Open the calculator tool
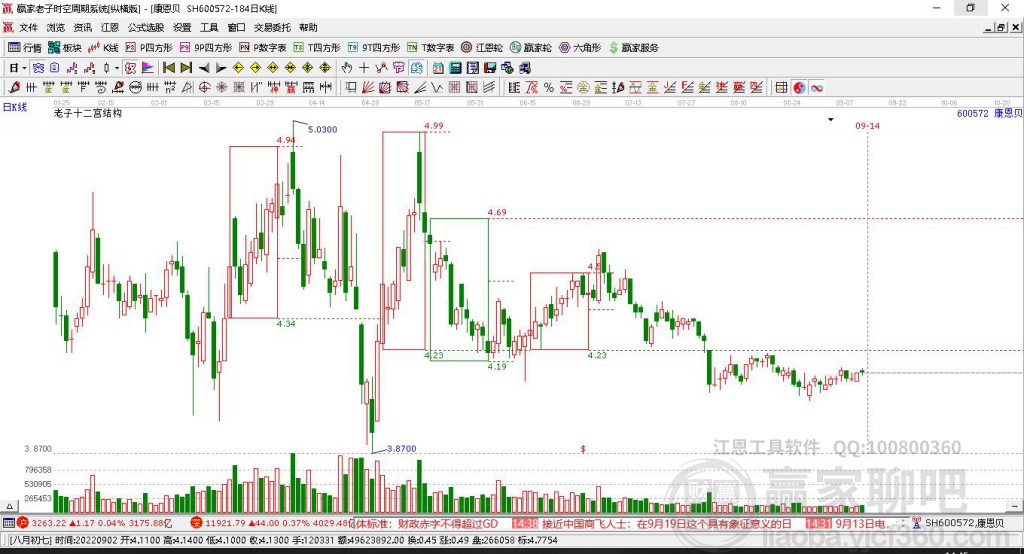 455,68
